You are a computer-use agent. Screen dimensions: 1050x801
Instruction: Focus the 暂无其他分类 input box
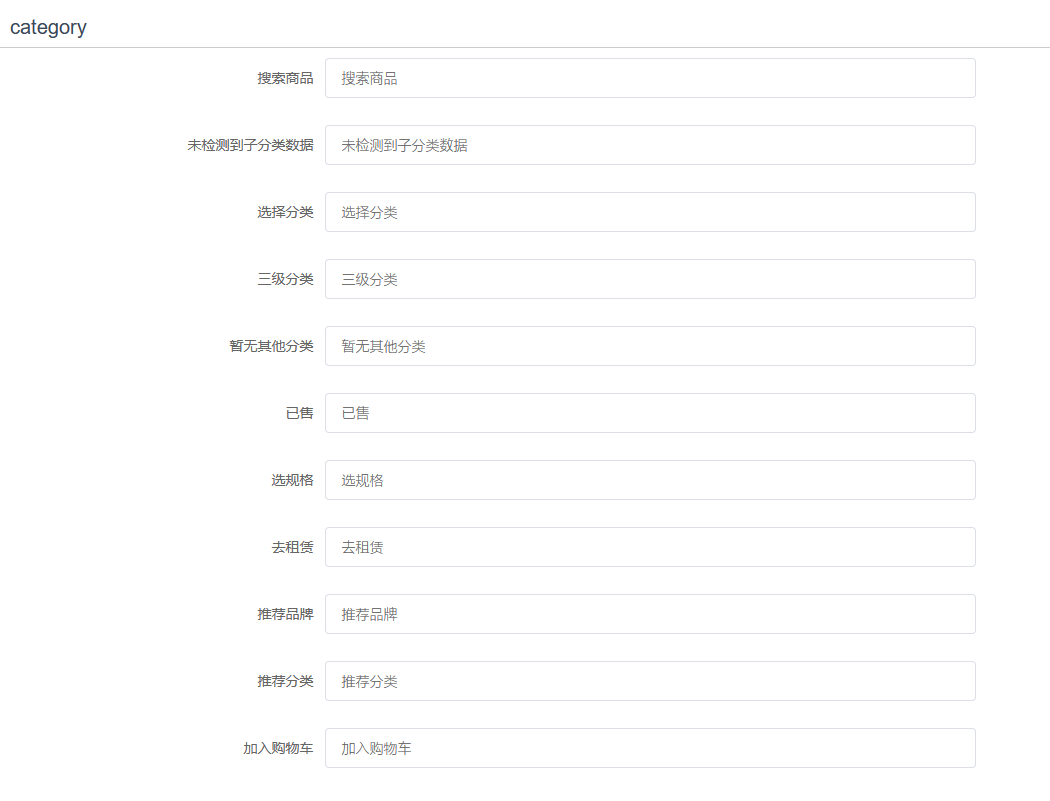(x=650, y=346)
